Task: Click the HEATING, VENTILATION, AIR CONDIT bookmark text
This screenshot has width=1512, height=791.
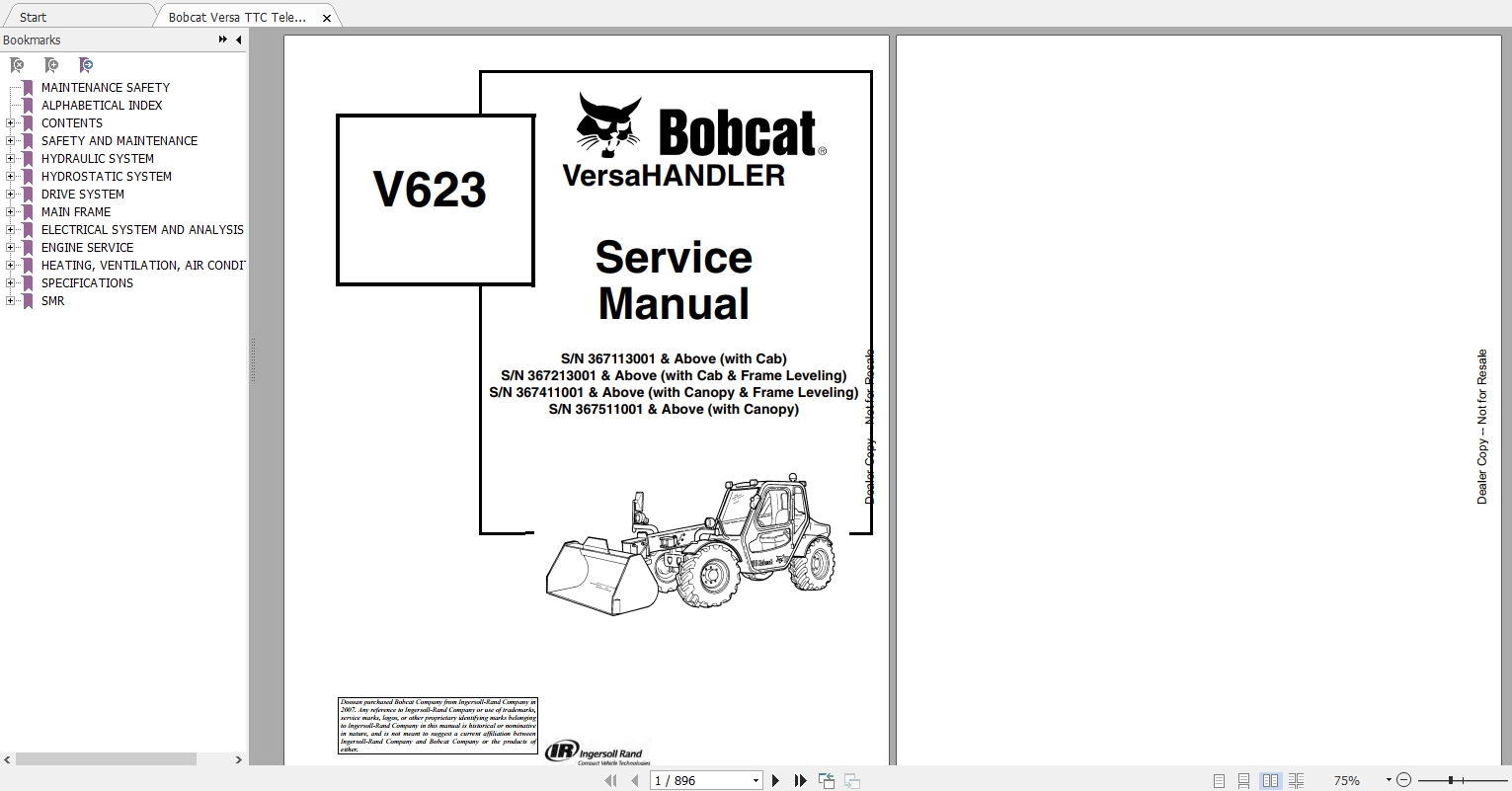Action: (143, 266)
